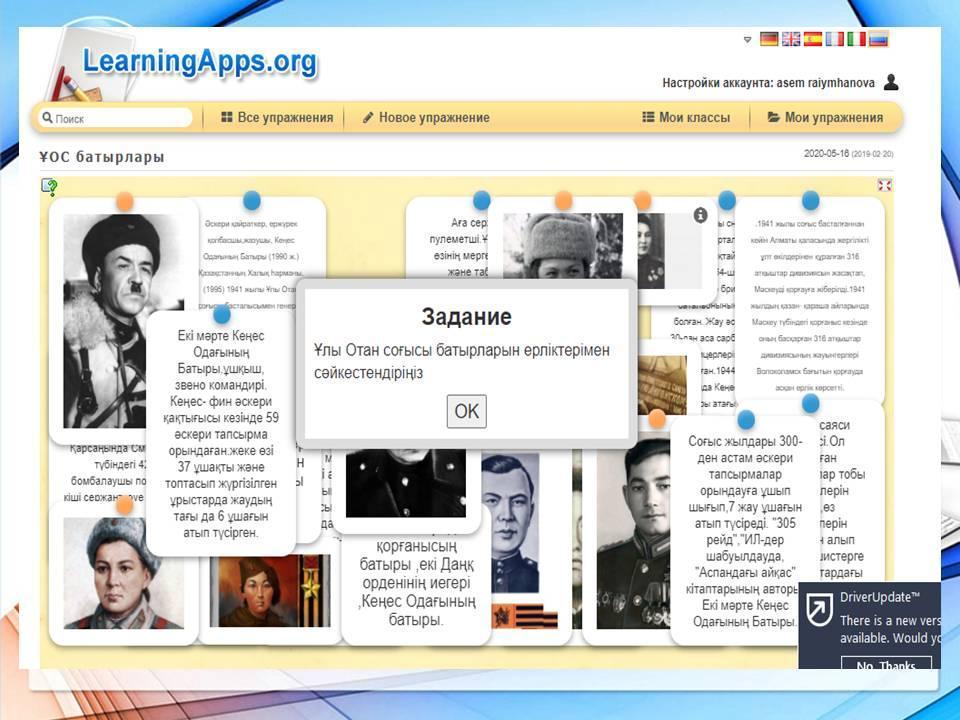Click the info icon on the photo card
Image resolution: width=960 pixels, height=720 pixels.
700,215
